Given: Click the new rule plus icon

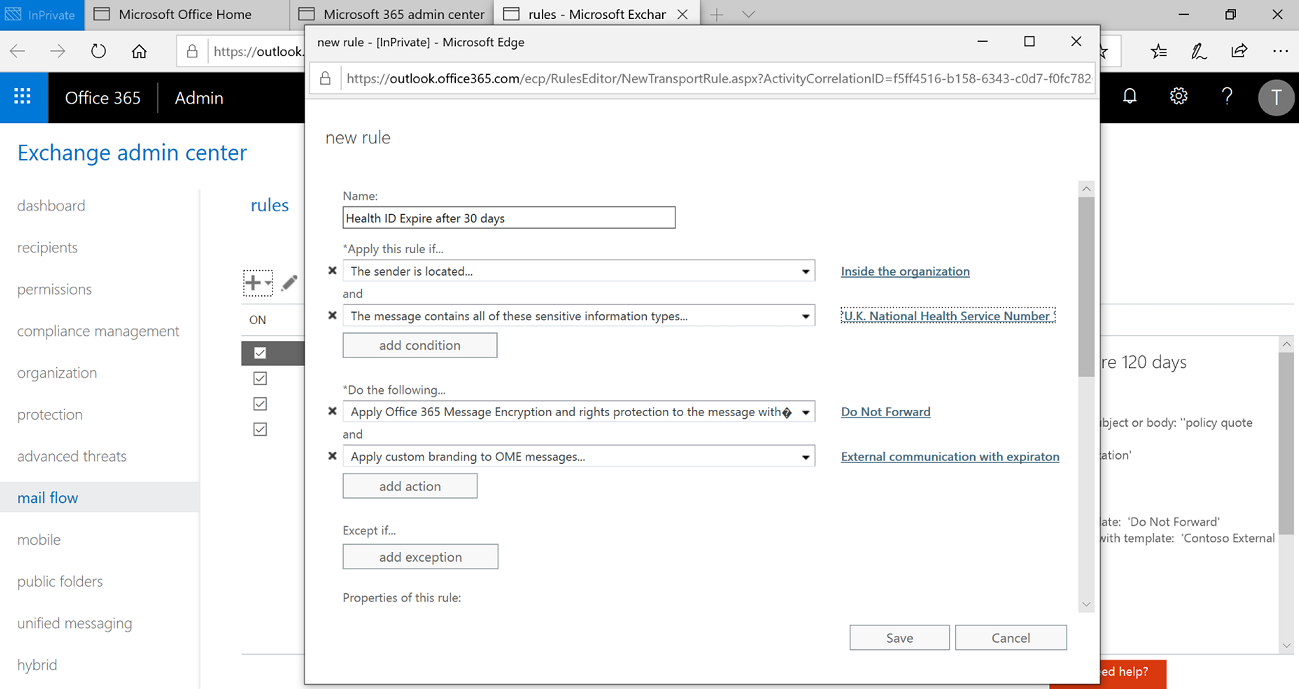Looking at the screenshot, I should (x=252, y=283).
